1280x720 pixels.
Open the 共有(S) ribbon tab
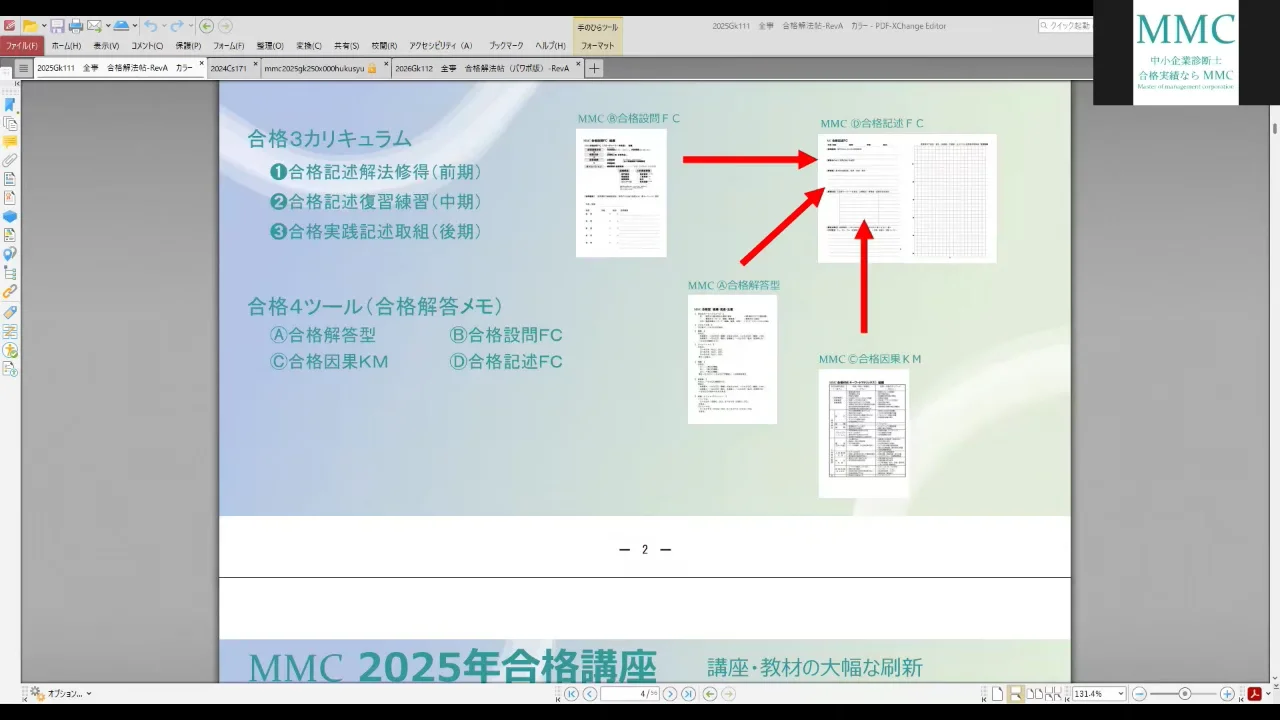click(x=347, y=45)
